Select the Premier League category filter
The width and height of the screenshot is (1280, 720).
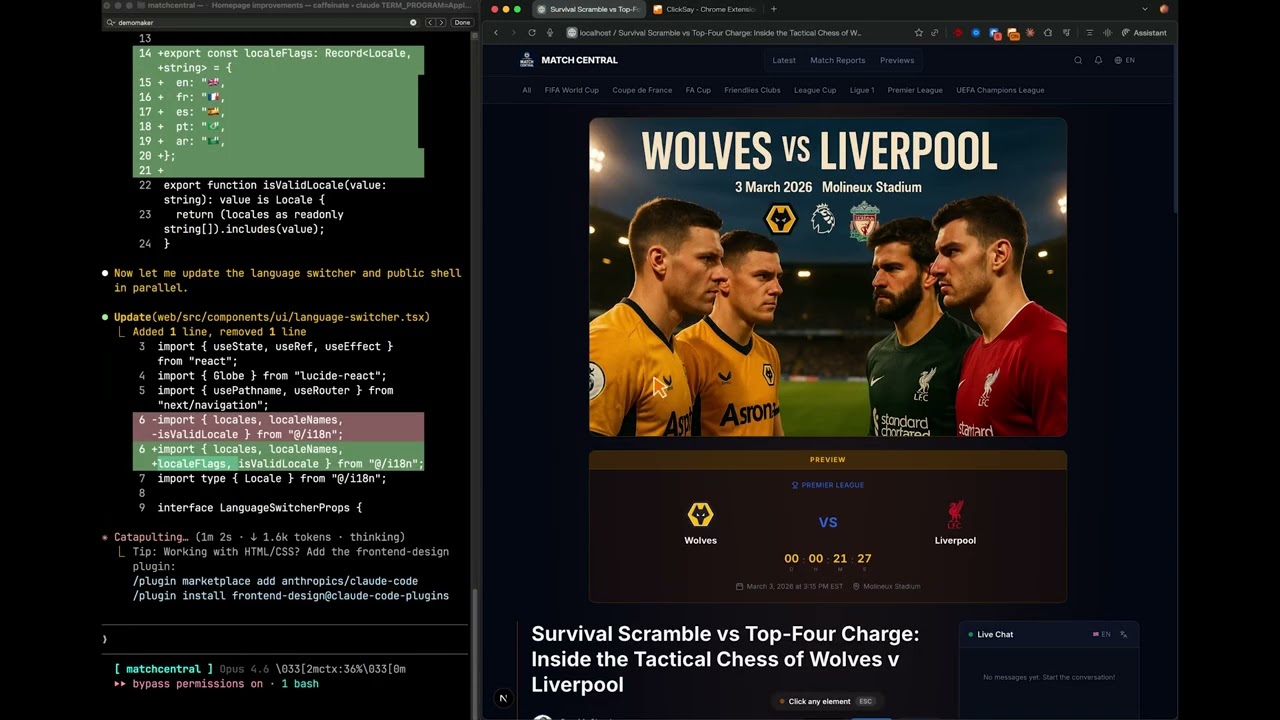point(915,90)
